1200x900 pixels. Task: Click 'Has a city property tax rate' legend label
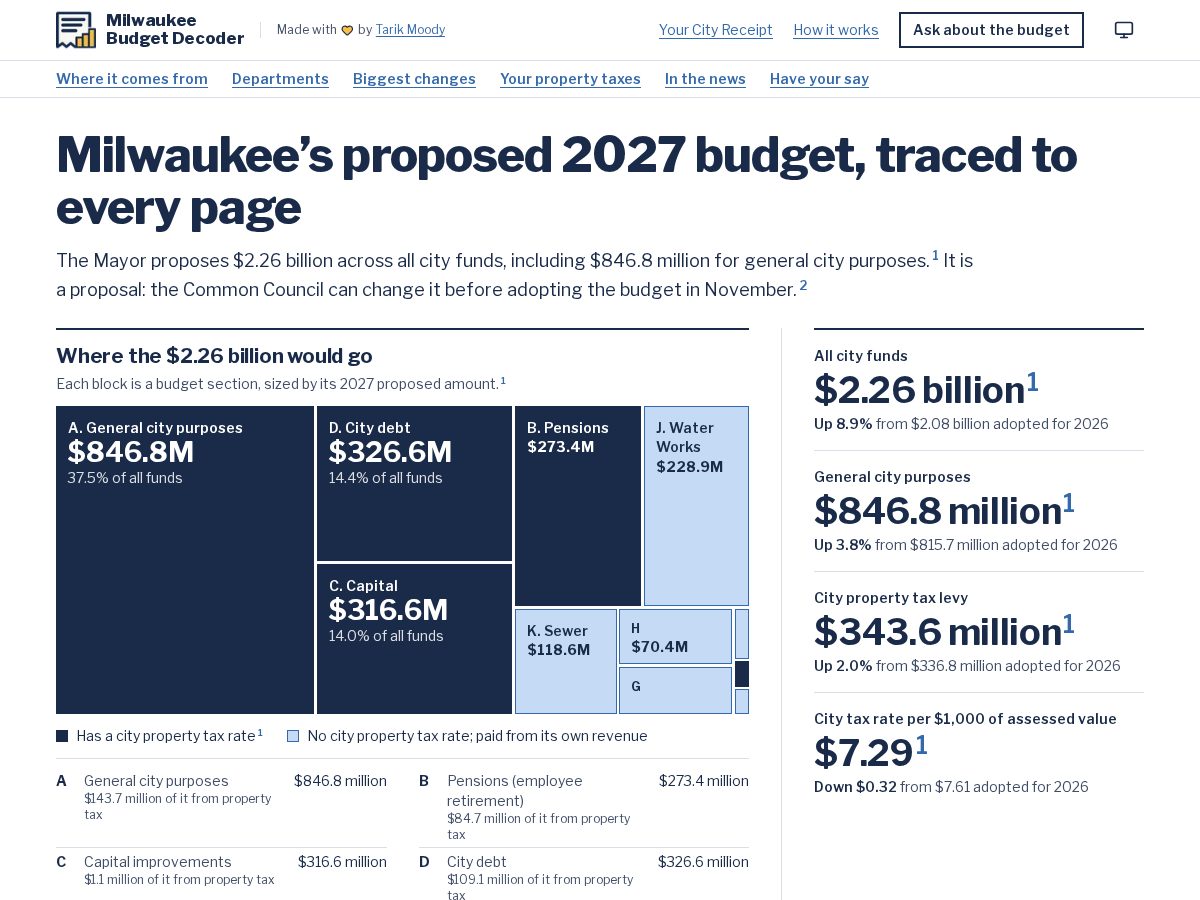166,736
